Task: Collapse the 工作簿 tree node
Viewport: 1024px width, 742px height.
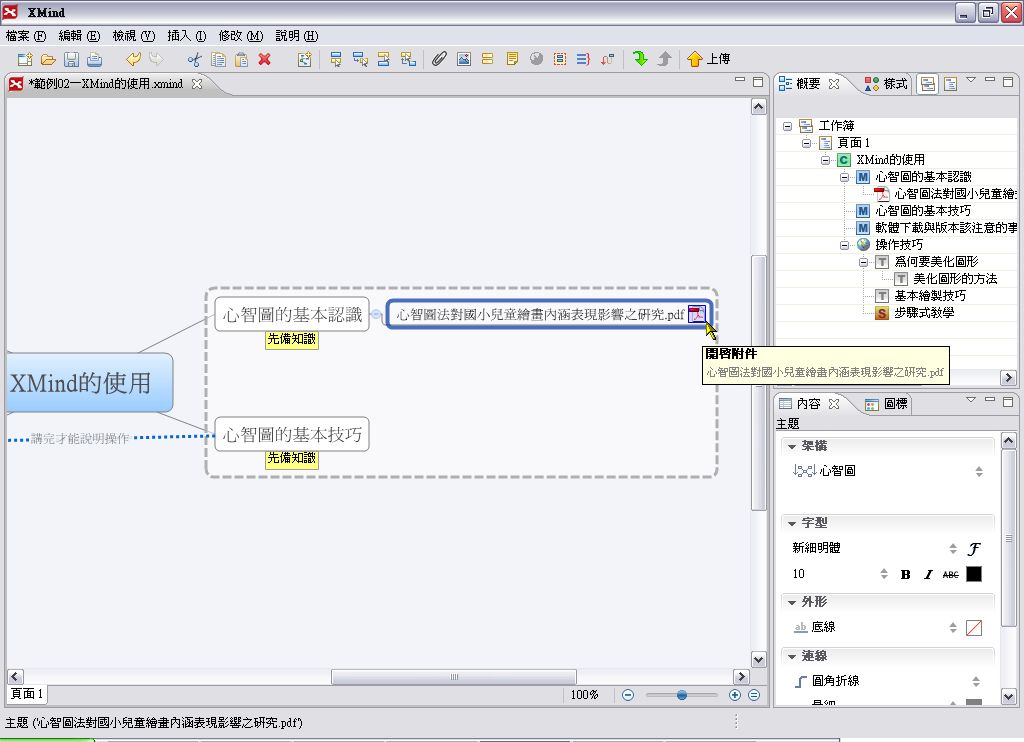Action: pos(788,126)
